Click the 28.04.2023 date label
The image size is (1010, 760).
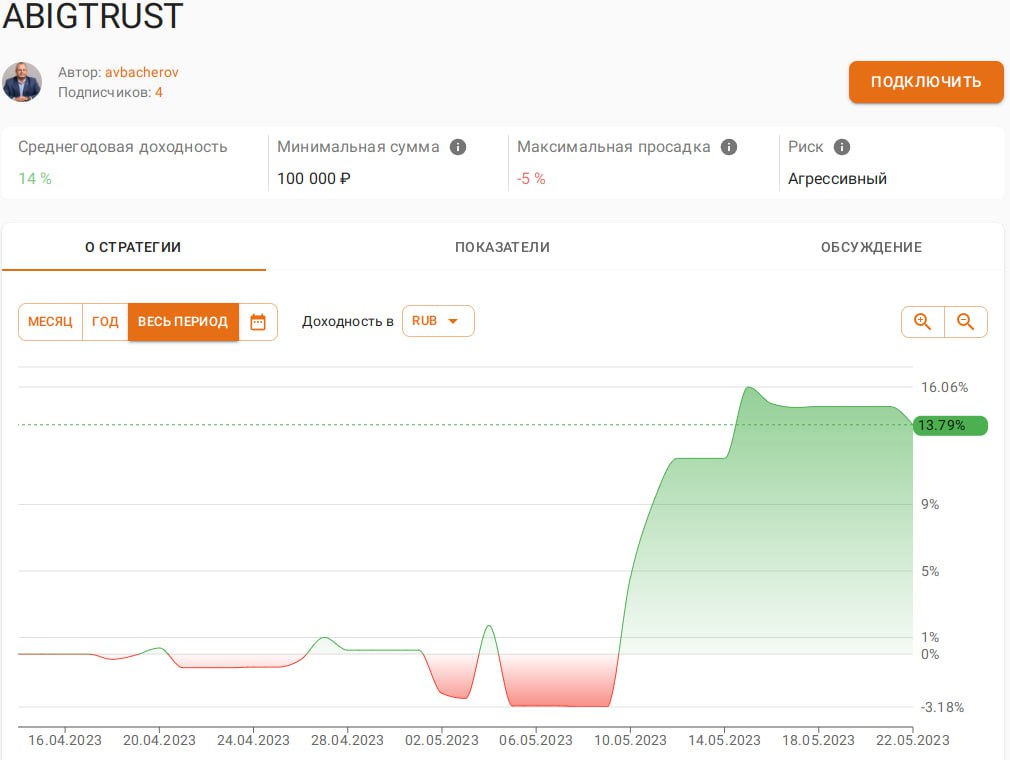(347, 741)
